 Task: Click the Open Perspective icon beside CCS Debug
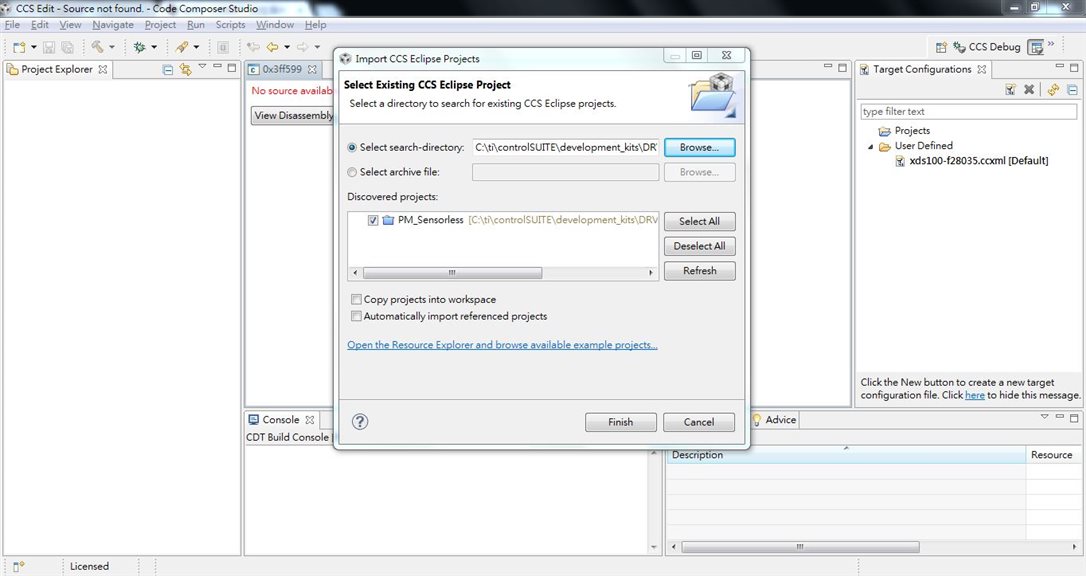(941, 47)
